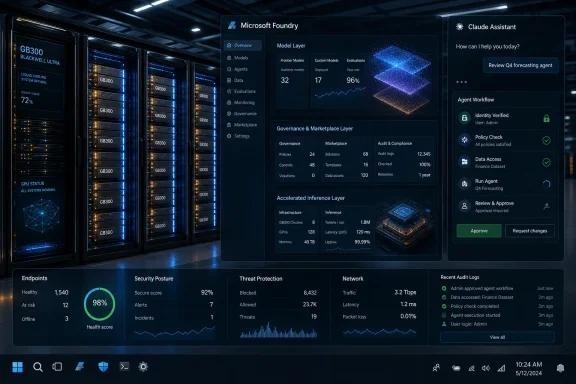Click the Data Access green checkmark
The width and height of the screenshot is (576, 384).
tap(546, 162)
